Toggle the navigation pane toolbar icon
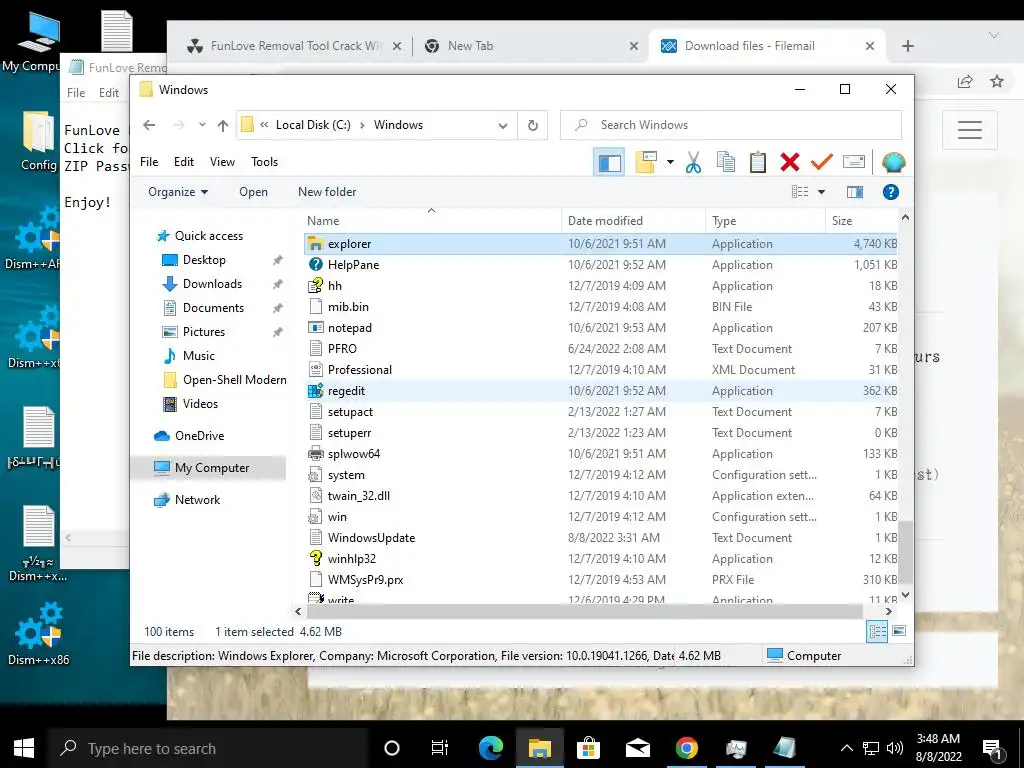Screen dimensions: 1024x768 [609, 162]
